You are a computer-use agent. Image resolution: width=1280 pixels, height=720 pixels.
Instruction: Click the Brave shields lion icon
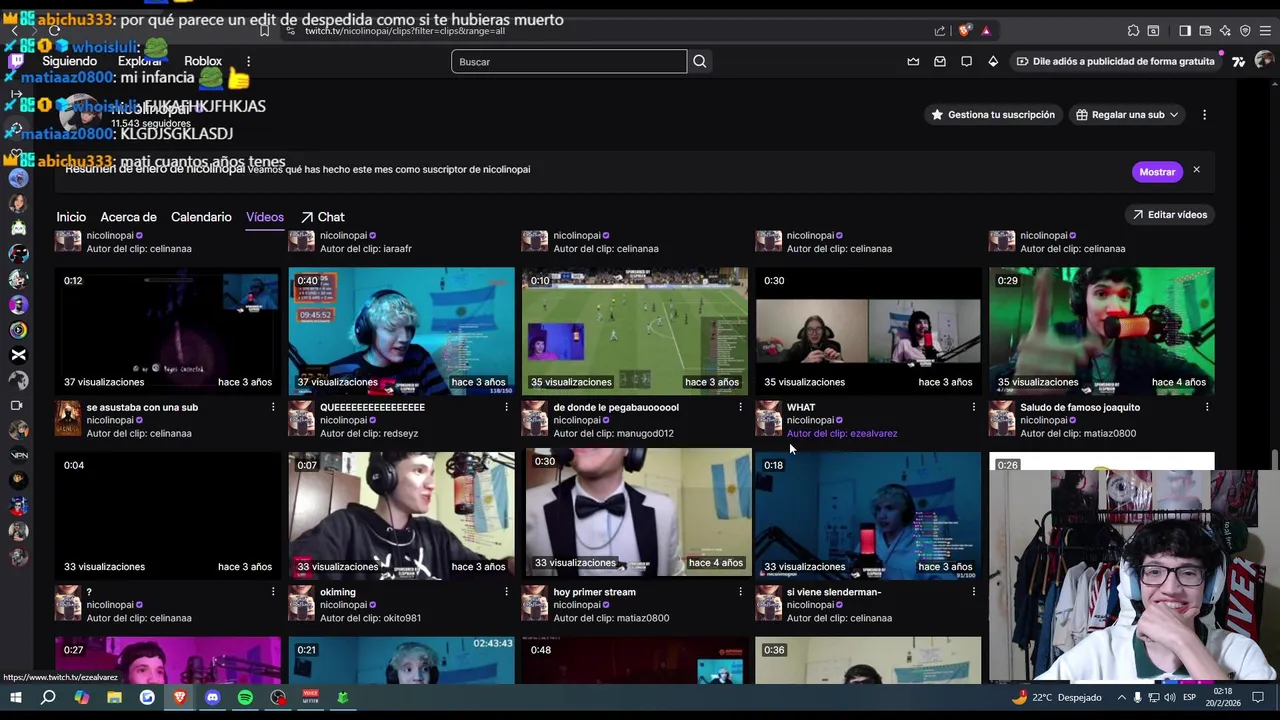point(964,31)
